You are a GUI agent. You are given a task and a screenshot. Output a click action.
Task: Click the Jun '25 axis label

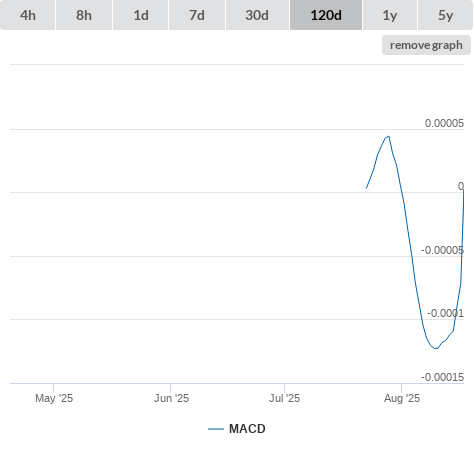(x=171, y=398)
